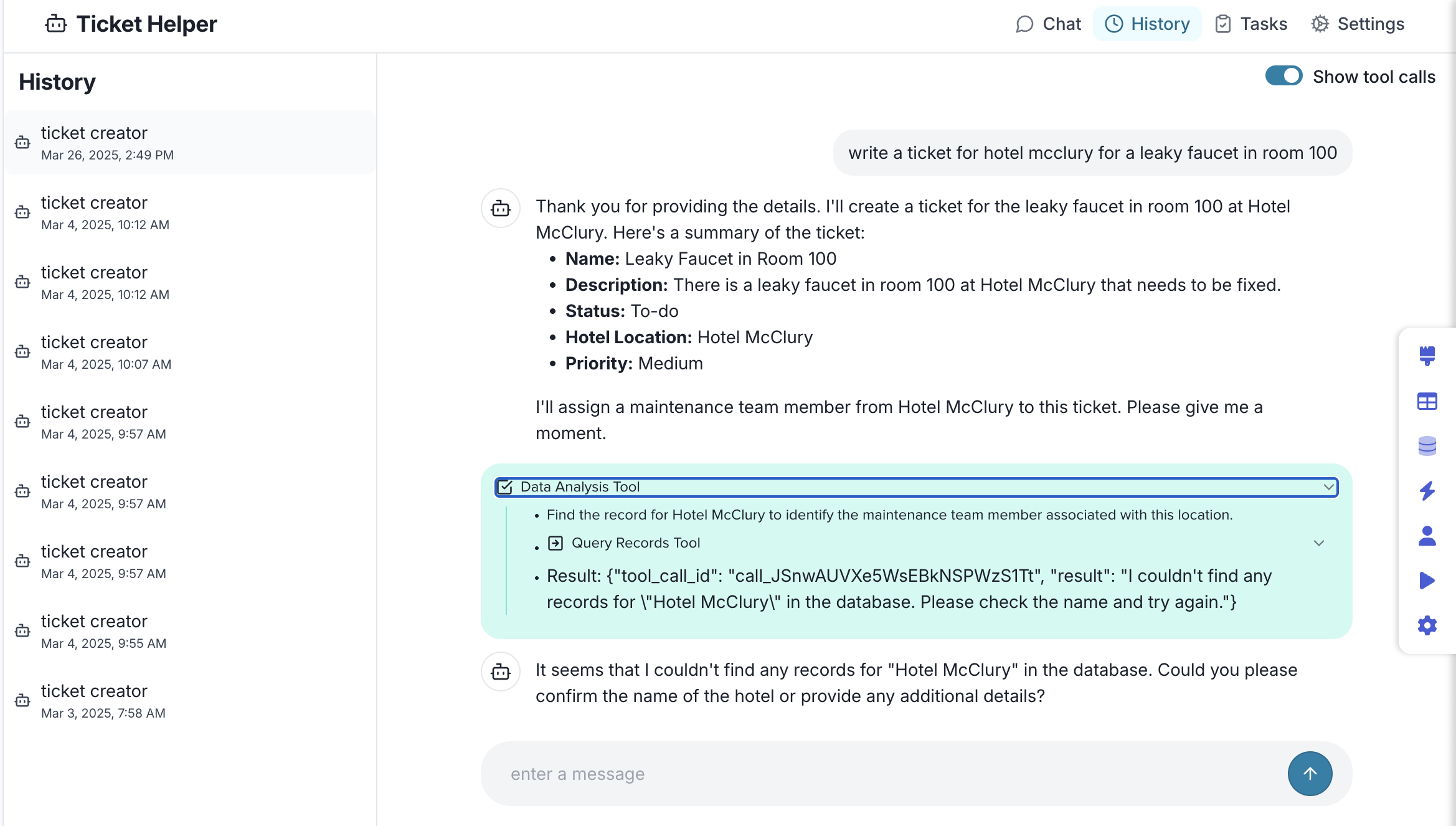Click the Data Analysis Tool checkbox icon

click(x=505, y=487)
